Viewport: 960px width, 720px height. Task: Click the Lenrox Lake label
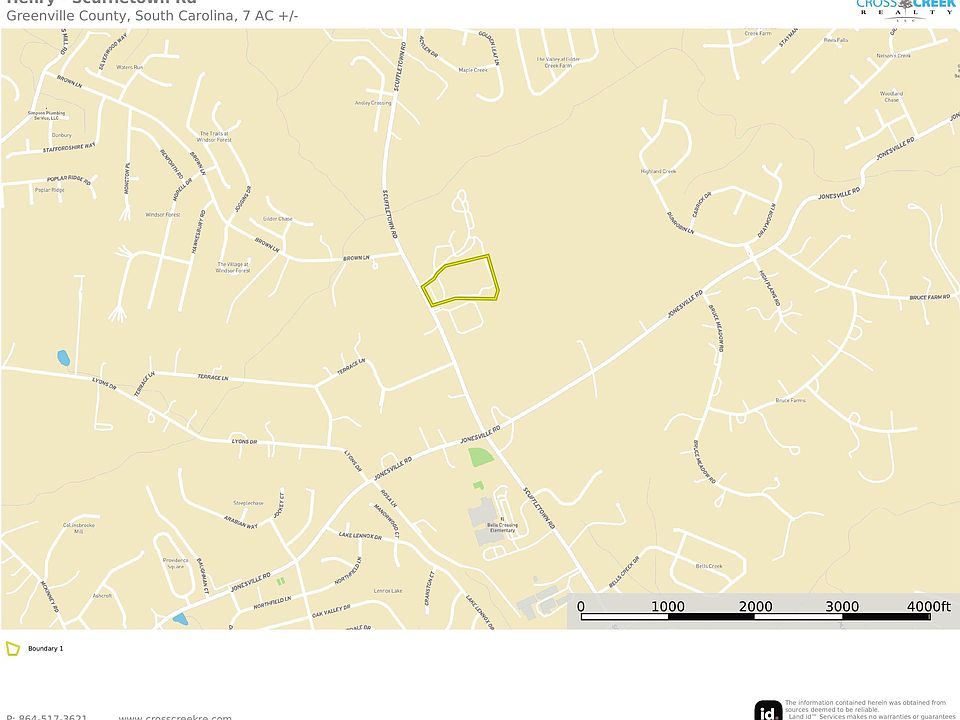click(388, 591)
